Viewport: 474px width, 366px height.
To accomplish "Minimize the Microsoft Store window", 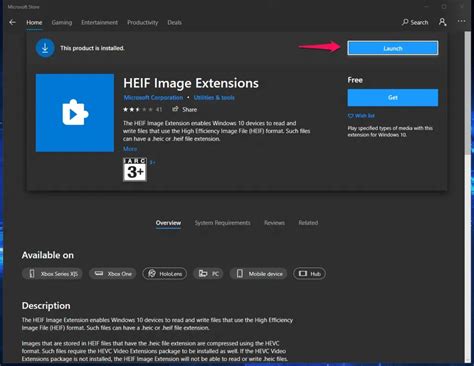I will point(427,7).
